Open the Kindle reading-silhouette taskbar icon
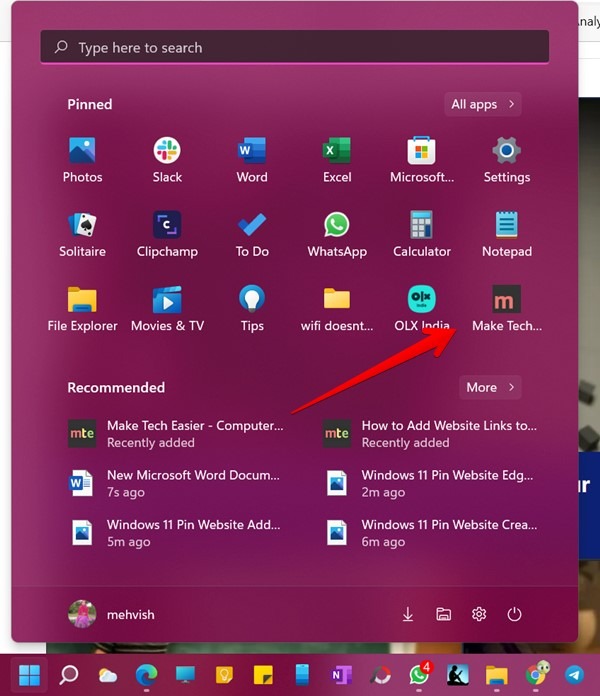Viewport: 600px width, 696px height. click(x=458, y=675)
